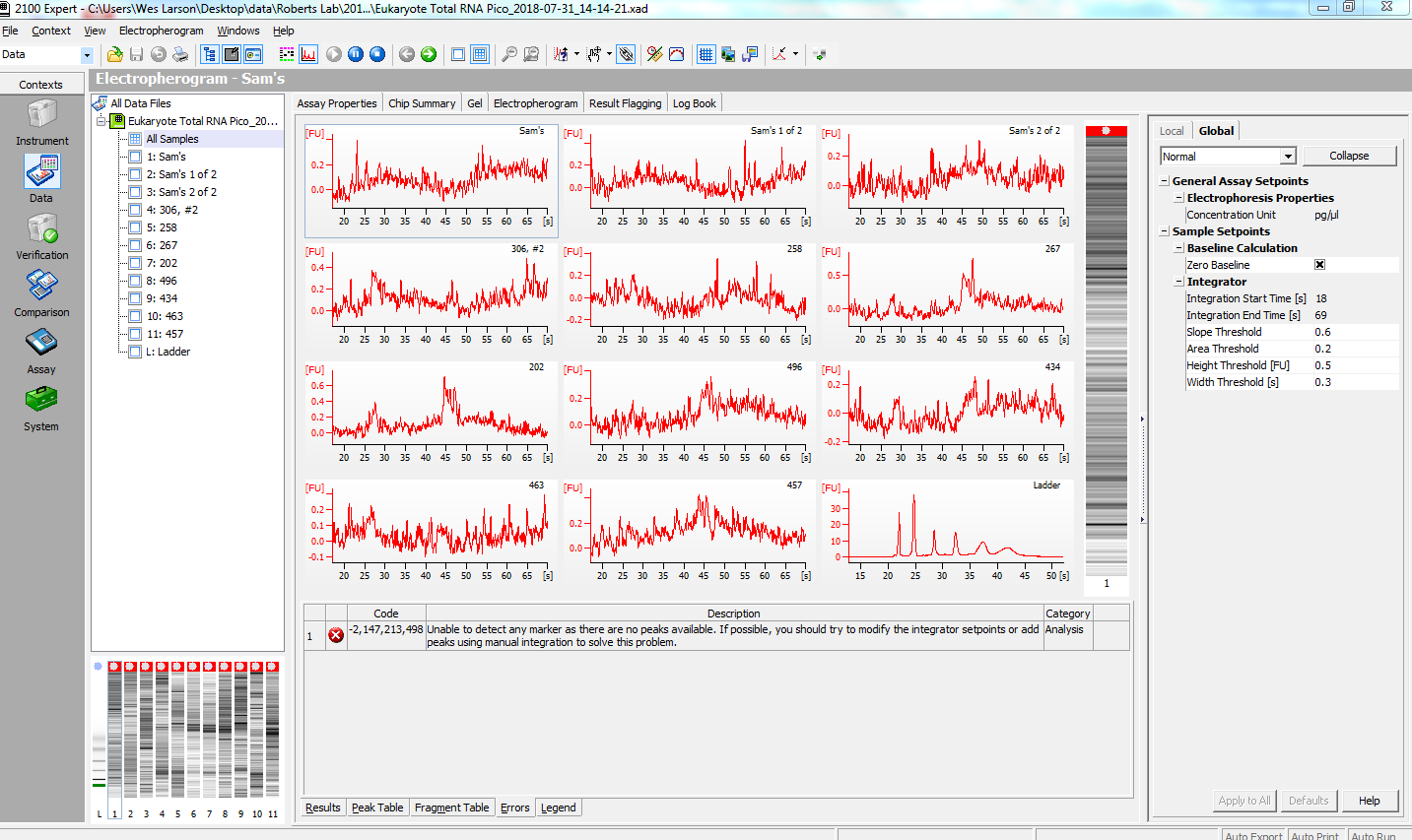Viewport: 1412px width, 840px height.
Task: Tick the checkbox for sample 9: 434
Action: coord(135,298)
